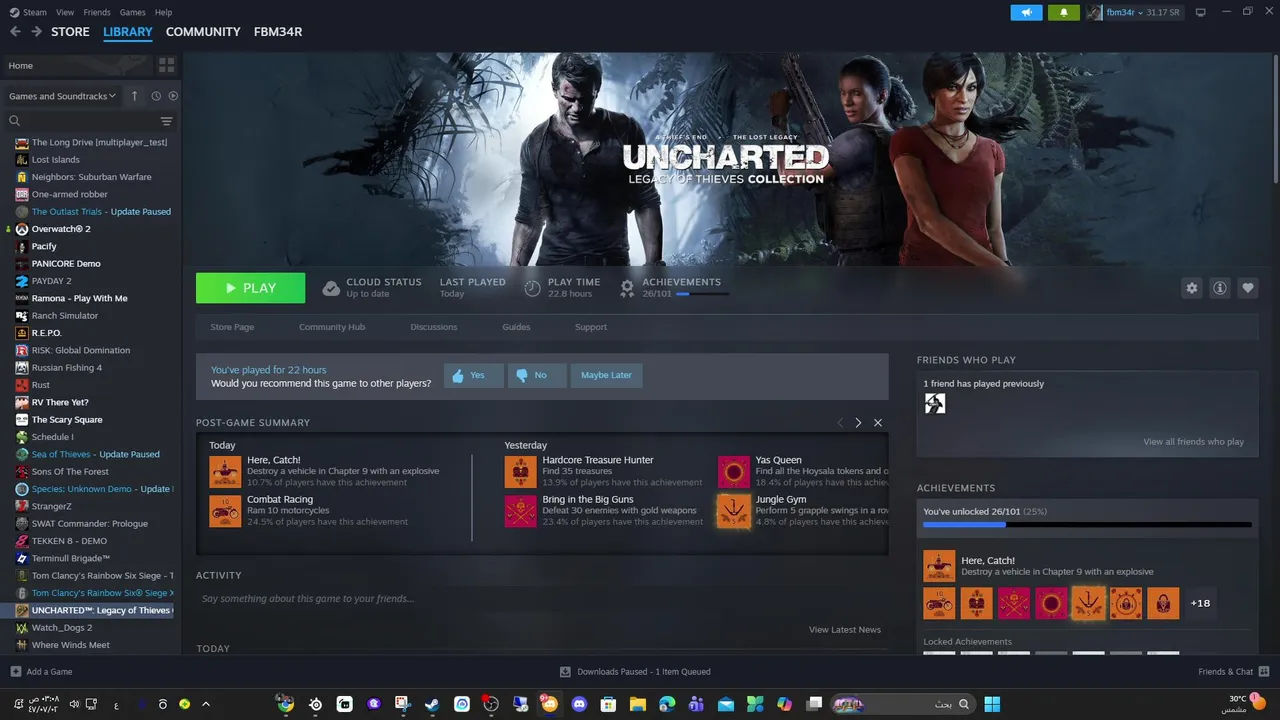Open the Friends menu
Viewport: 1280px width, 720px height.
click(97, 12)
